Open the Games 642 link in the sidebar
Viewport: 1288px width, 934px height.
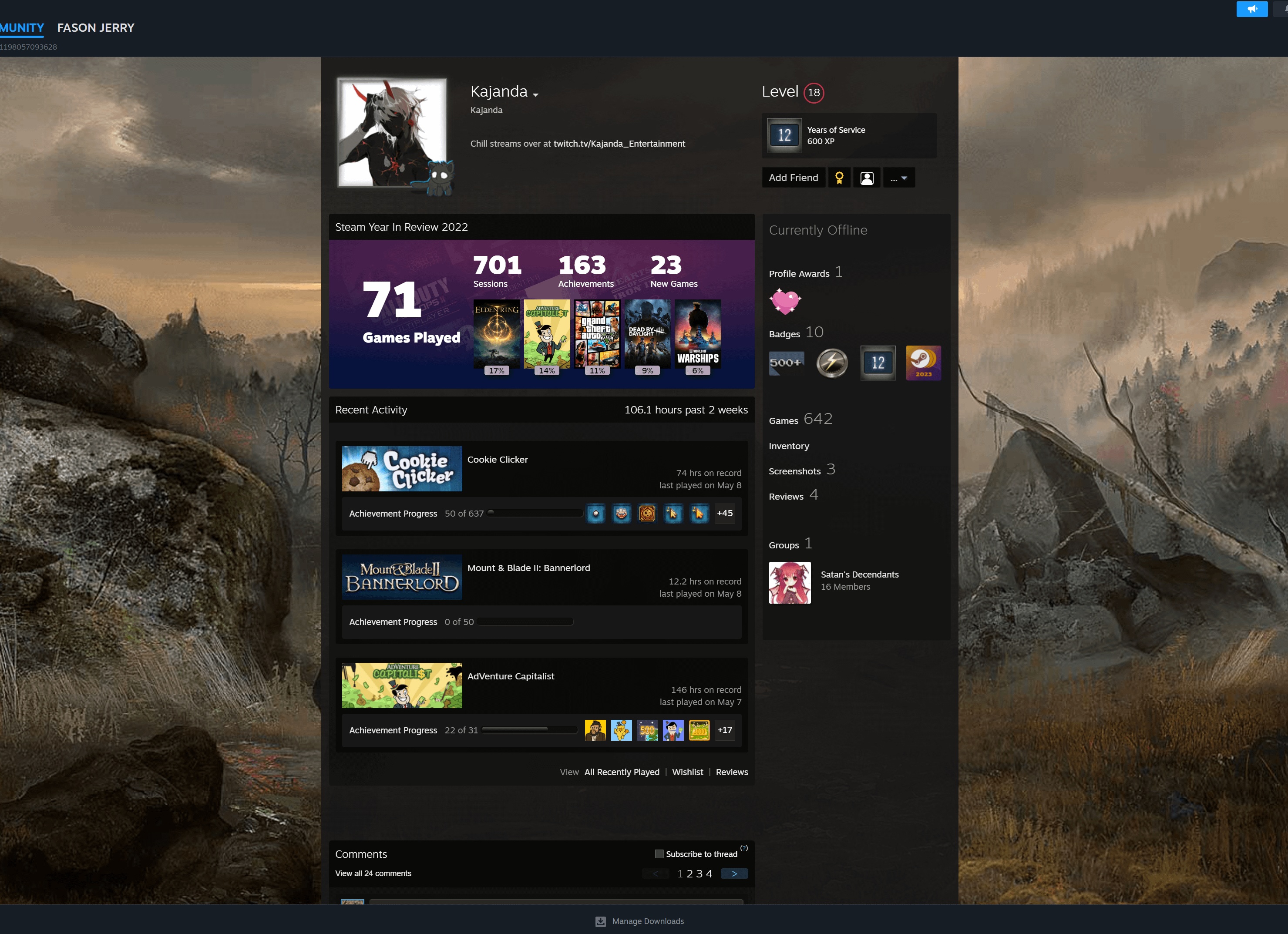[x=800, y=420]
